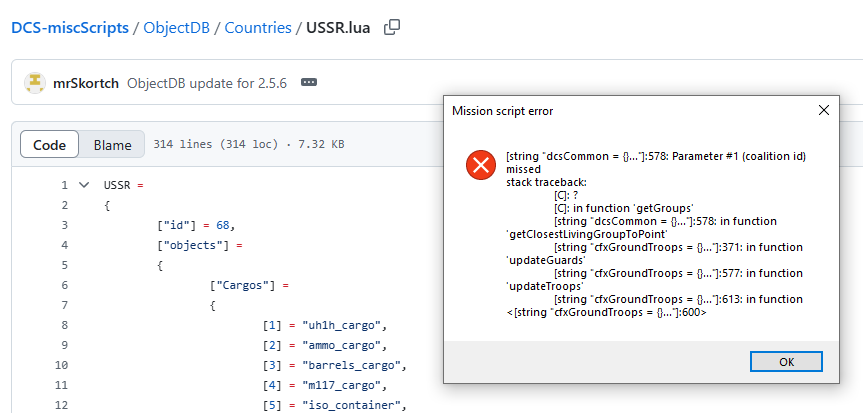Click the "uh1h_cargo" string in code
863x413 pixels.
point(342,325)
